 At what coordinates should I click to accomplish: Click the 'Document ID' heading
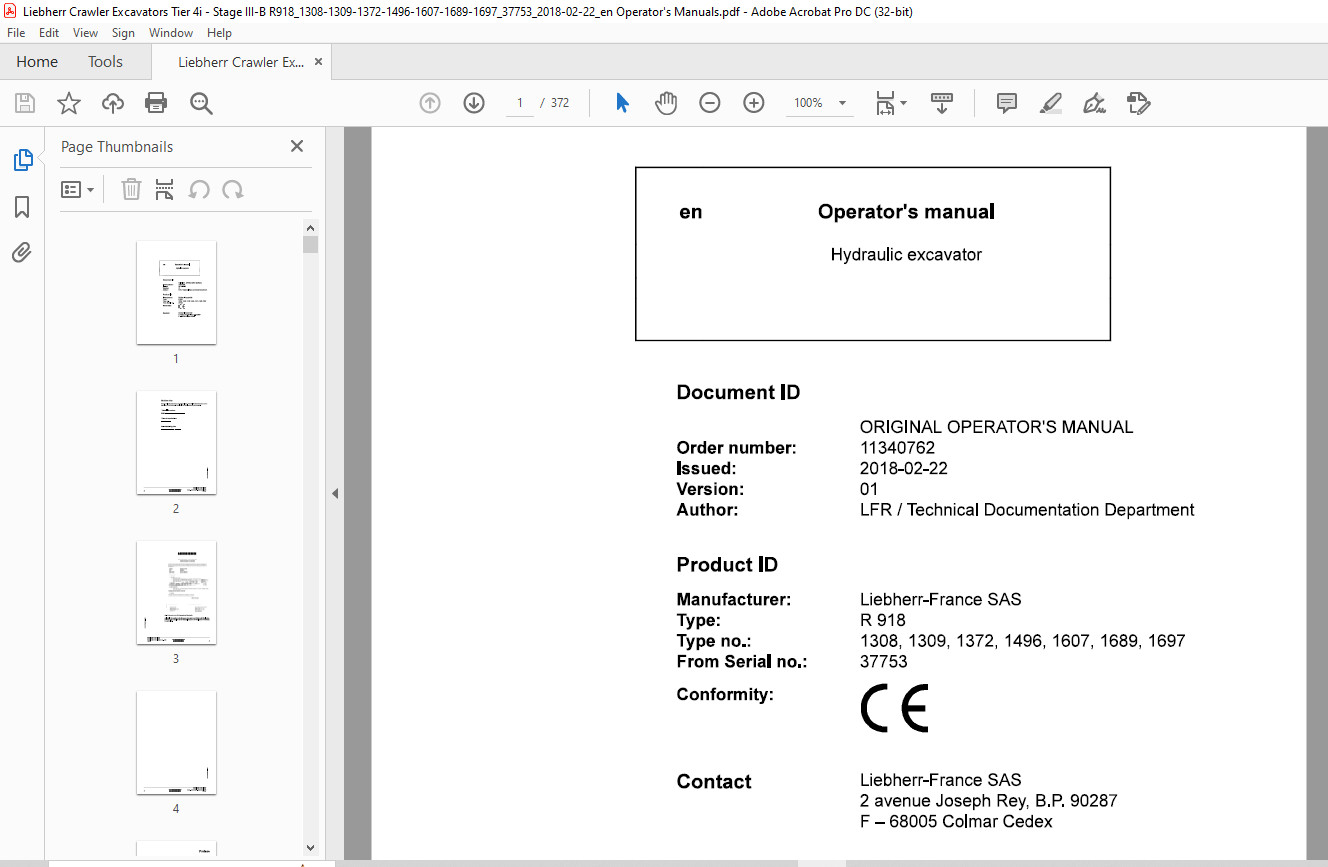click(x=738, y=392)
